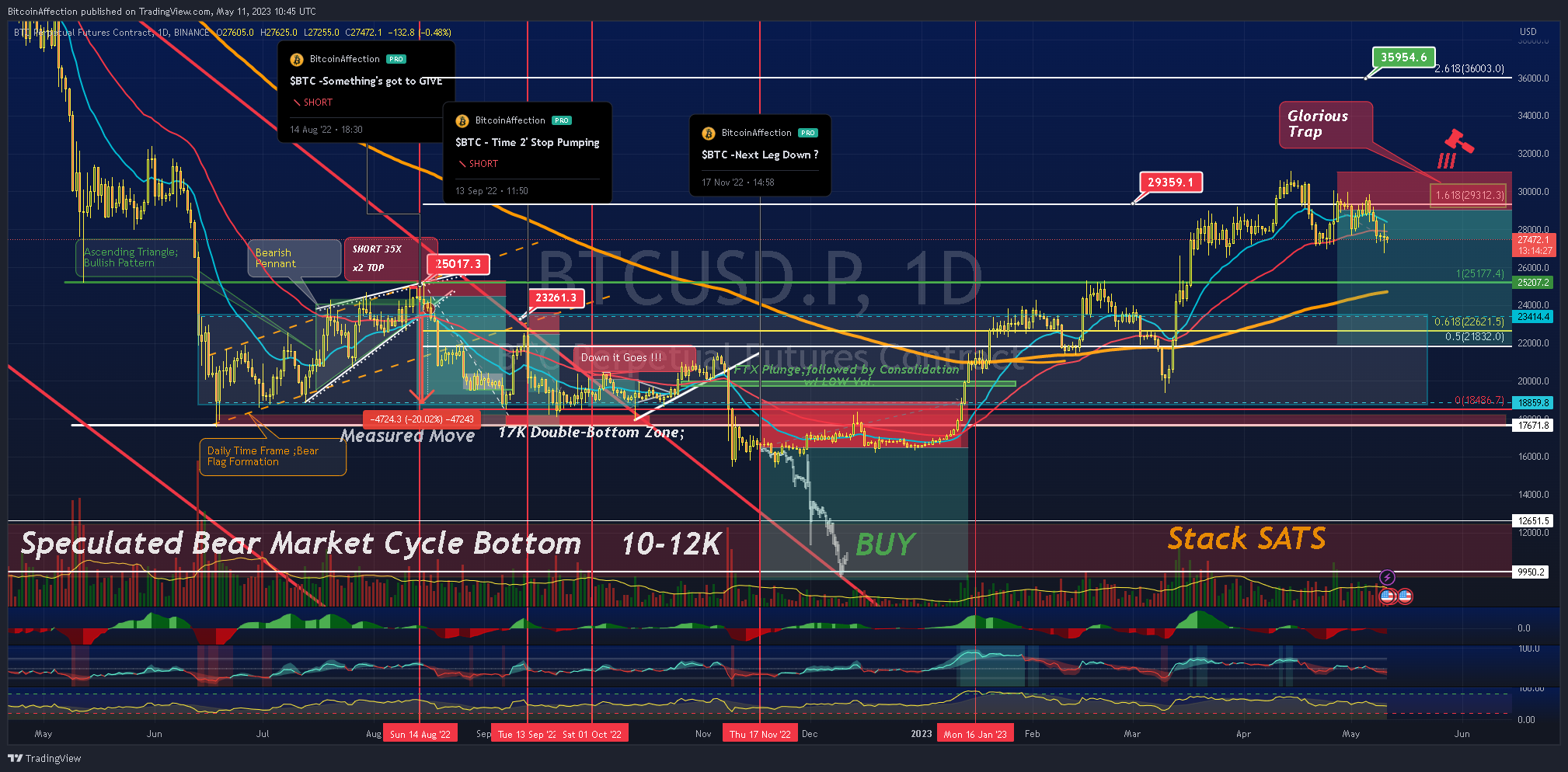The height and width of the screenshot is (772, 1568).
Task: Click PRO badge in 'Time 2' Stop Pumping' card
Action: point(562,120)
